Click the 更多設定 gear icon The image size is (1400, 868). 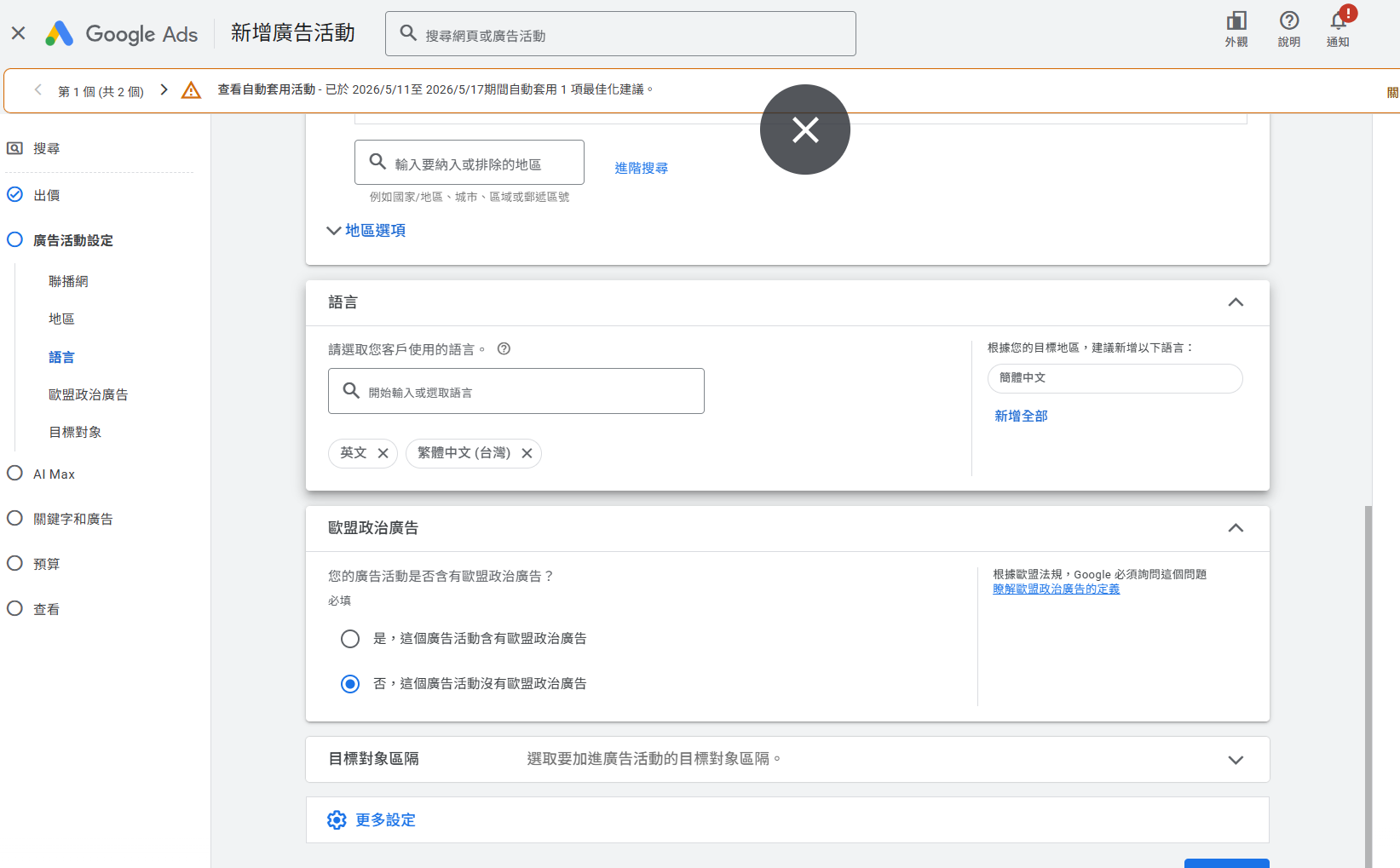pos(337,819)
